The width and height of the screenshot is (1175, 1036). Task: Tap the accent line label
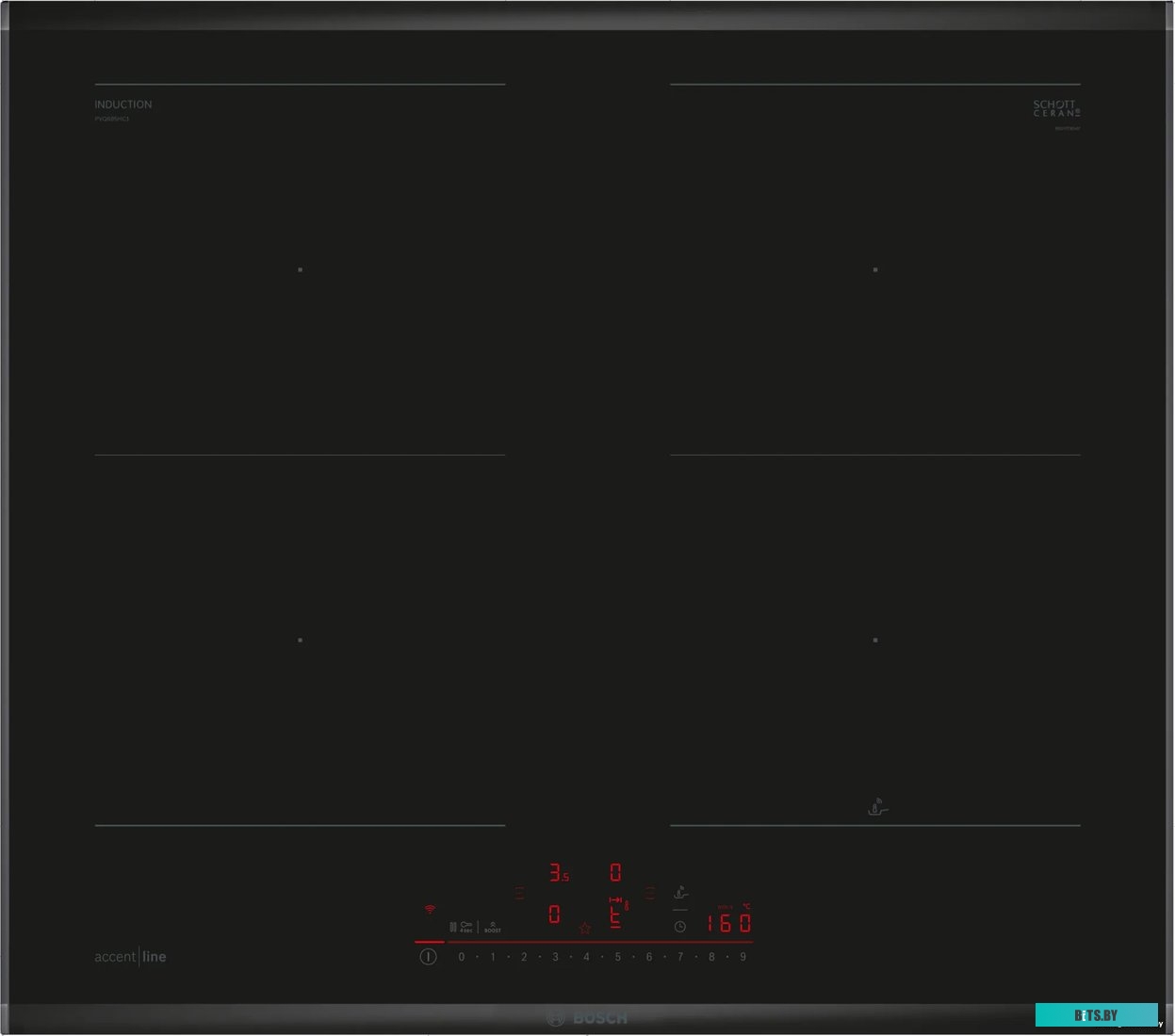point(130,956)
